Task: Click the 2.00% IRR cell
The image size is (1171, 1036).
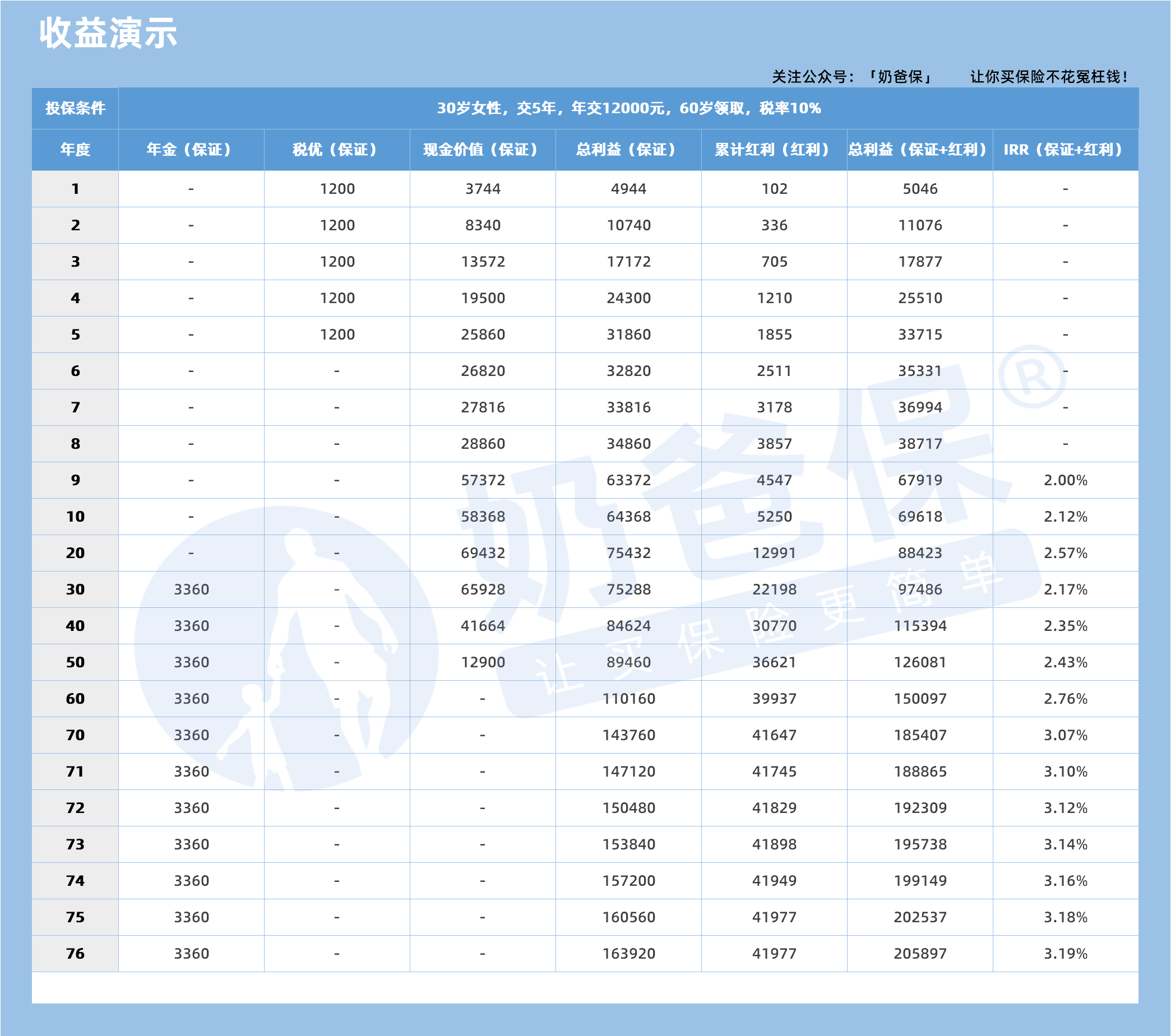Action: pyautogui.click(x=1065, y=480)
